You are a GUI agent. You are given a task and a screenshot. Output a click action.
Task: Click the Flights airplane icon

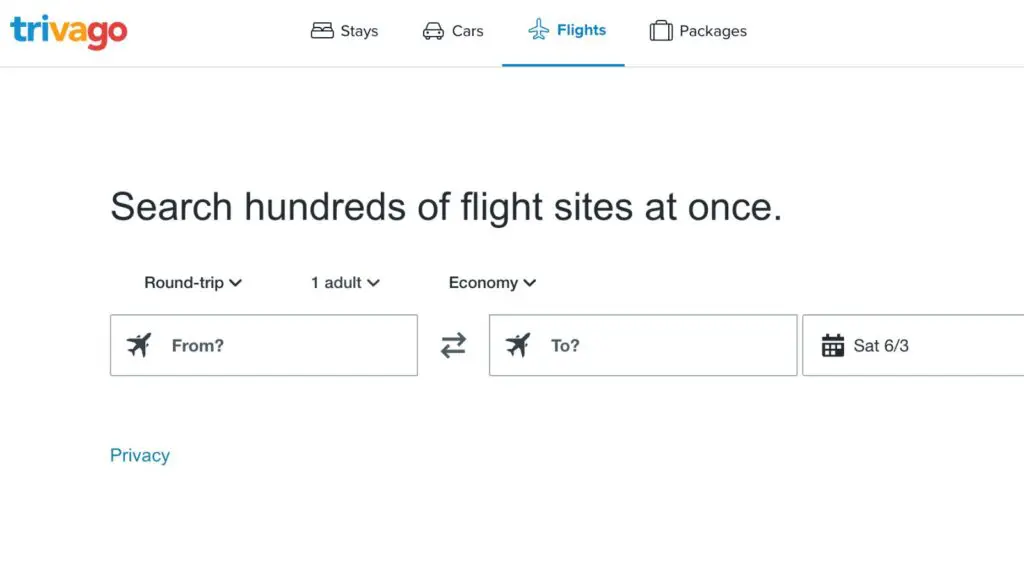(539, 30)
